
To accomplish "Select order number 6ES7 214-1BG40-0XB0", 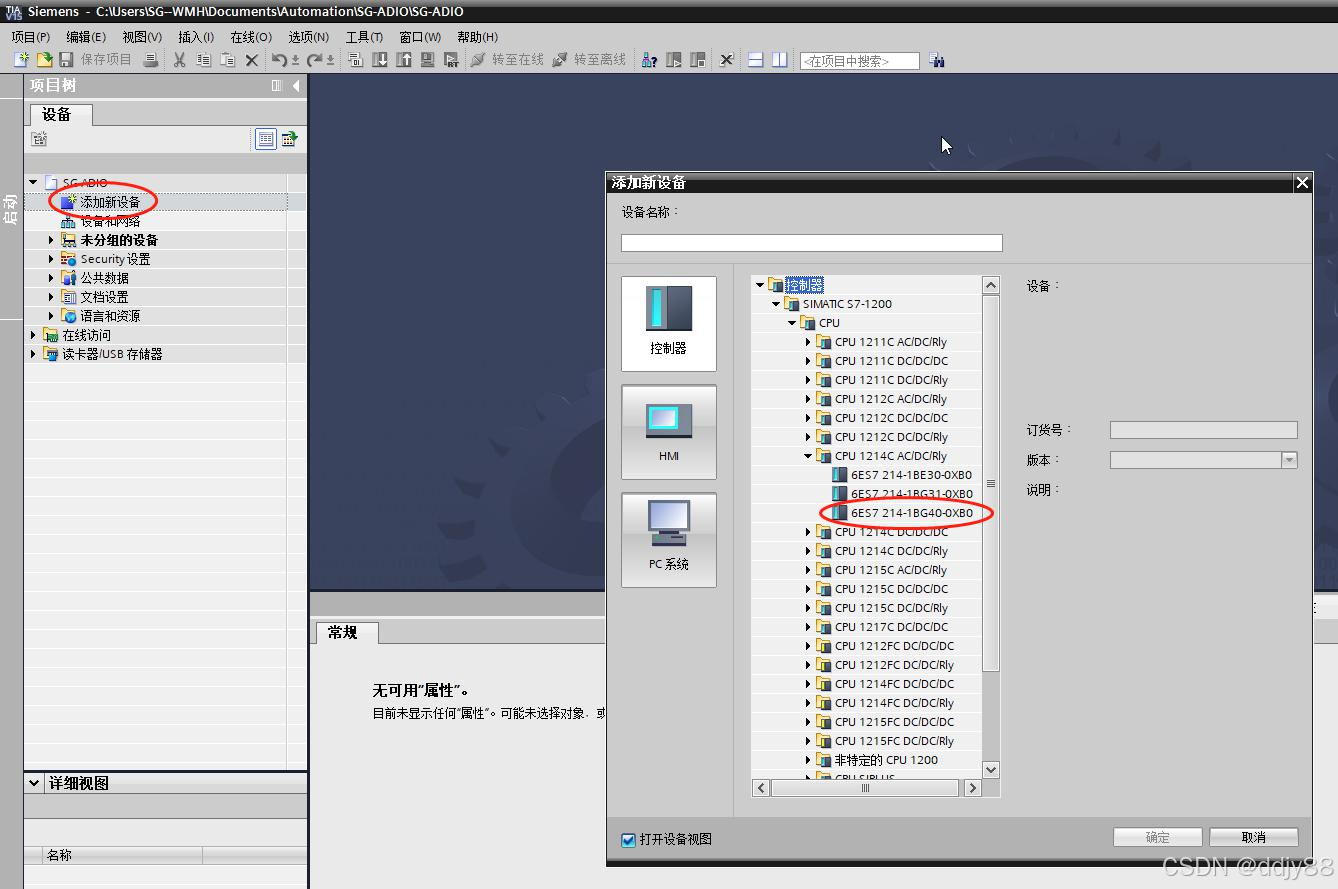I will coord(912,513).
